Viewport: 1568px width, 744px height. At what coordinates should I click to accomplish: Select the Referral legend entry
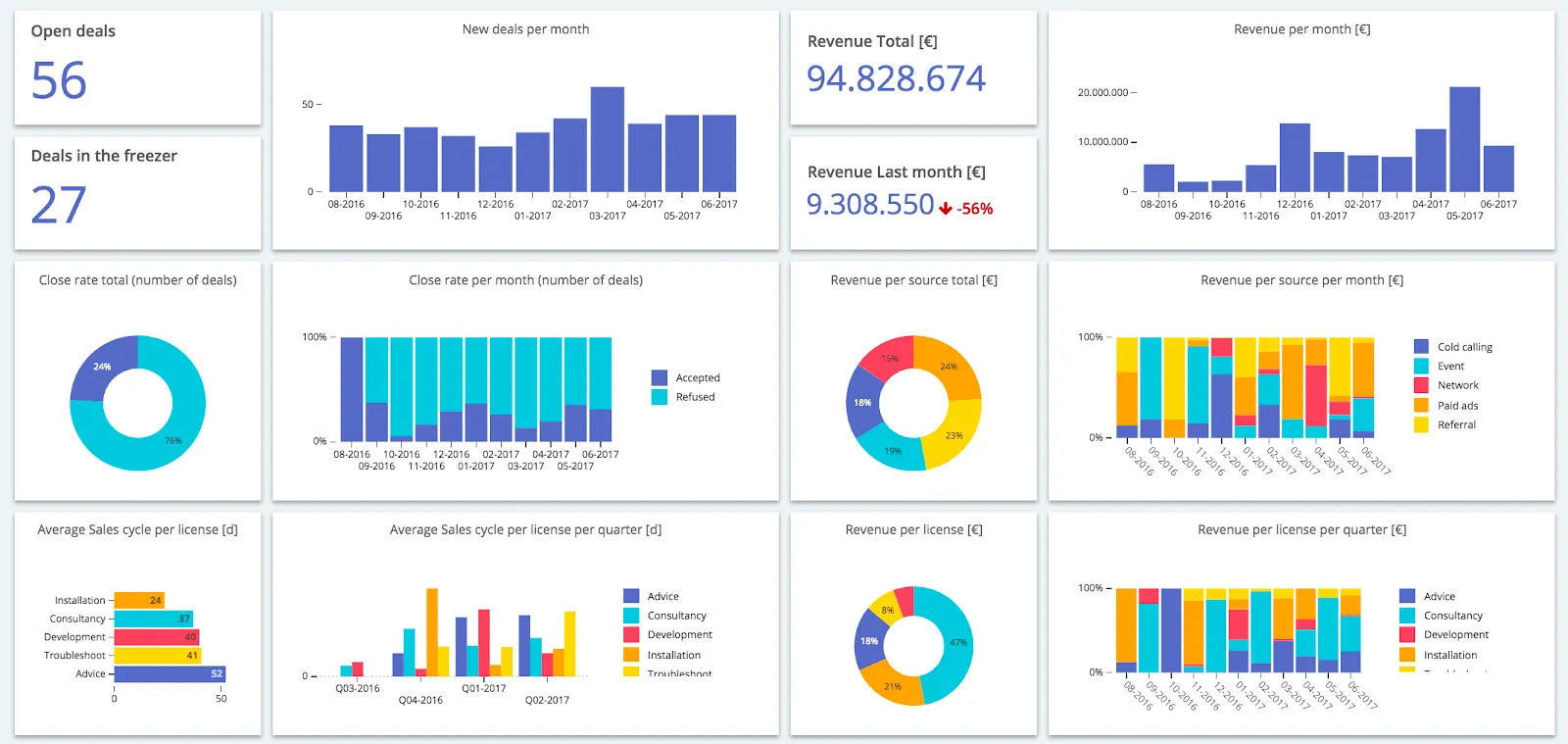click(x=1445, y=425)
